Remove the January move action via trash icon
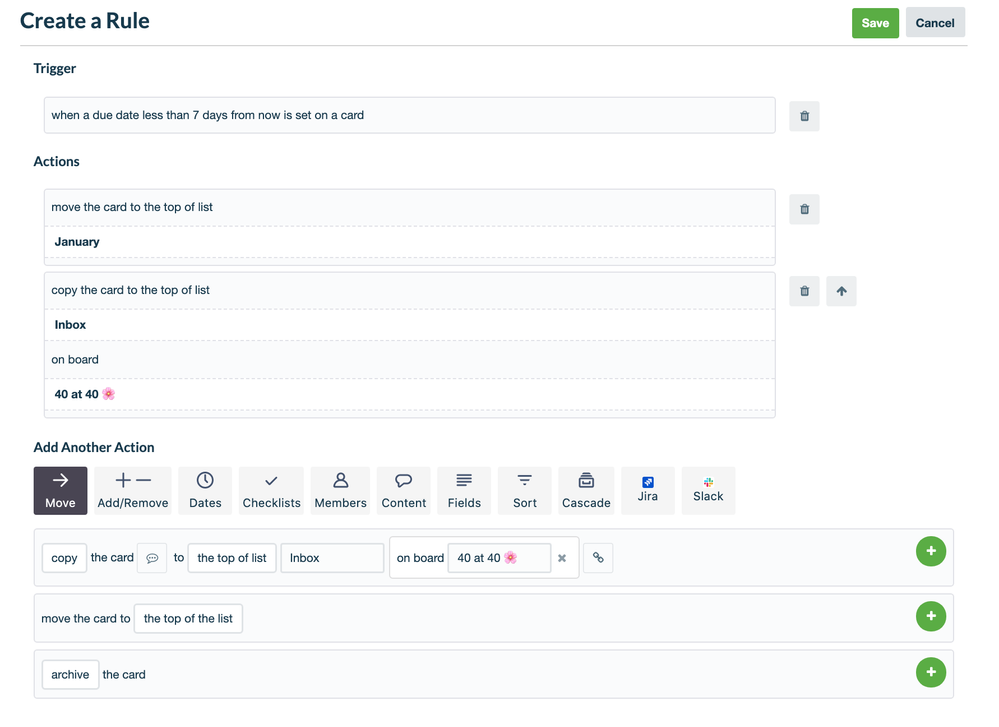 (x=804, y=209)
